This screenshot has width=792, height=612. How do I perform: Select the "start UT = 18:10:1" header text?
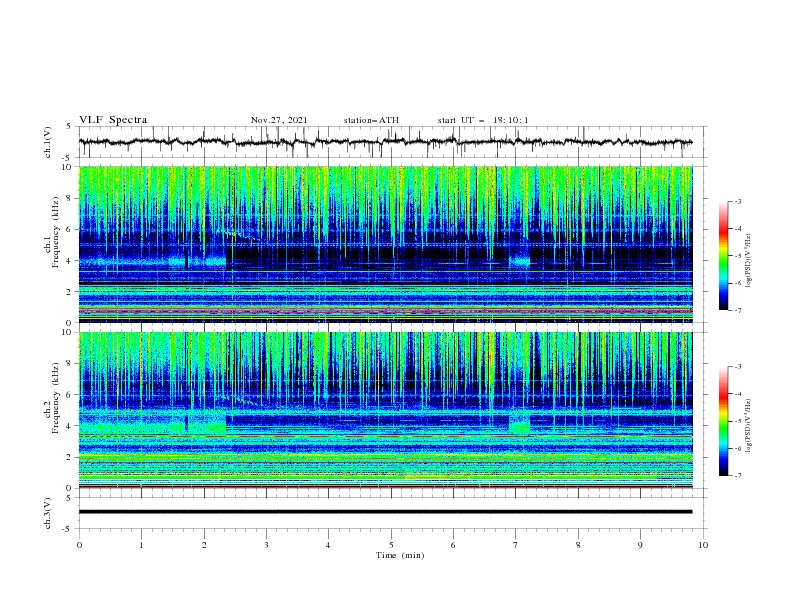pos(483,120)
